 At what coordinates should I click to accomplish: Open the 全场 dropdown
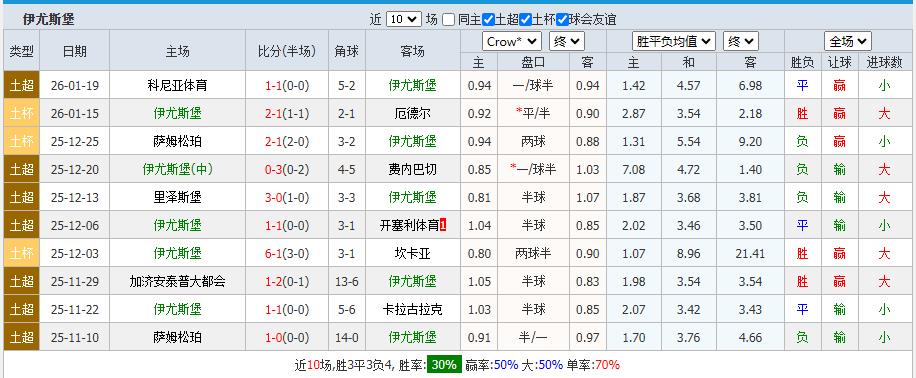[848, 41]
